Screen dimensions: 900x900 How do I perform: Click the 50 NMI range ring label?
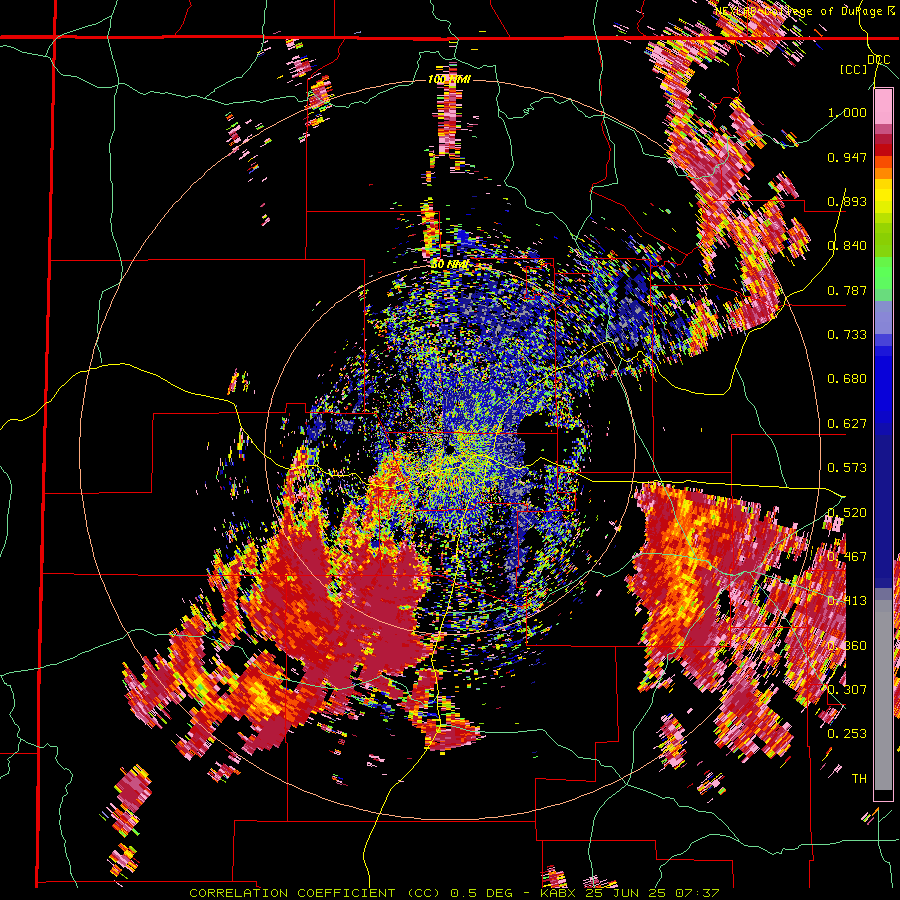coord(449,265)
